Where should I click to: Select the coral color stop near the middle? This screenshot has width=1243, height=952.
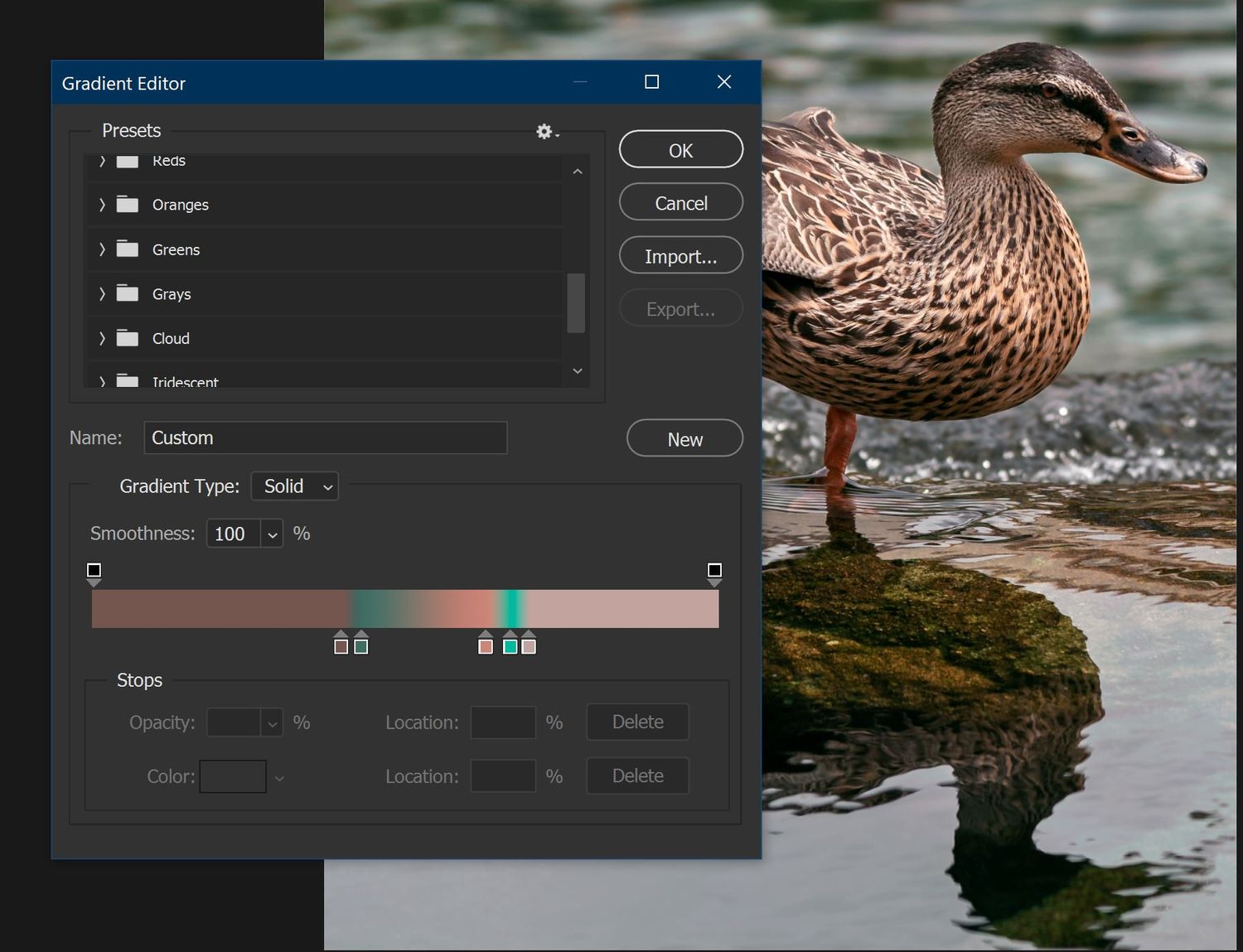pos(486,645)
